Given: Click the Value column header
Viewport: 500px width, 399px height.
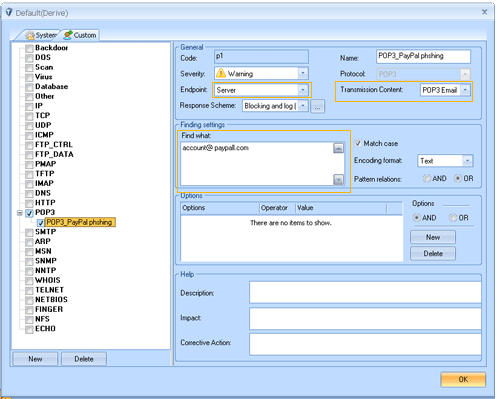Looking at the screenshot, I should pos(341,208).
